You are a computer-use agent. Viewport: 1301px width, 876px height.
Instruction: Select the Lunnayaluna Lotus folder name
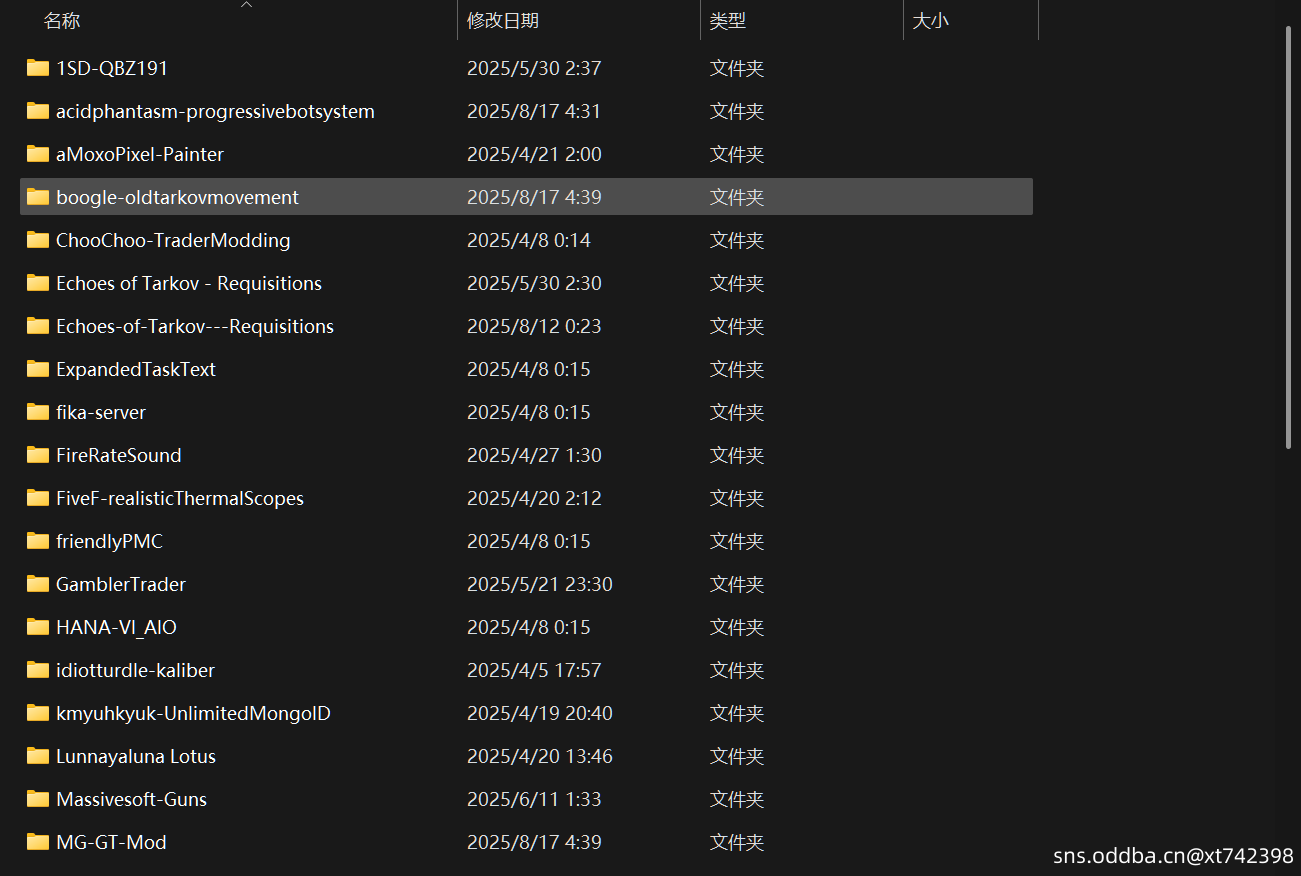click(136, 756)
